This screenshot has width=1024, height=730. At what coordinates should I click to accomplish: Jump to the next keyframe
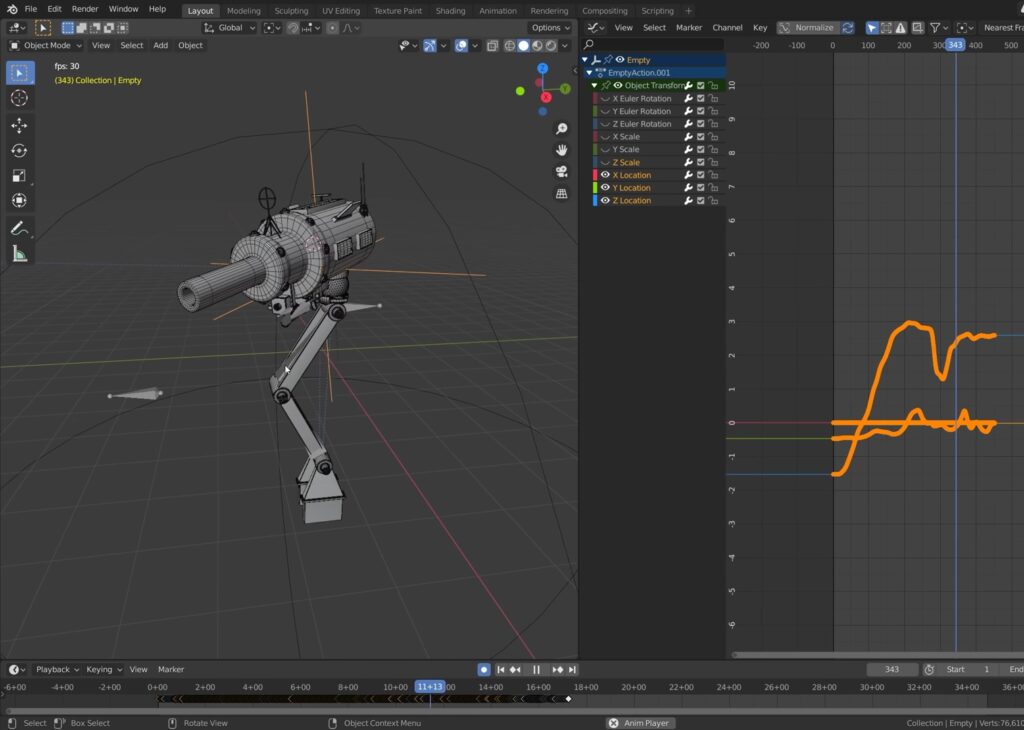click(x=558, y=669)
